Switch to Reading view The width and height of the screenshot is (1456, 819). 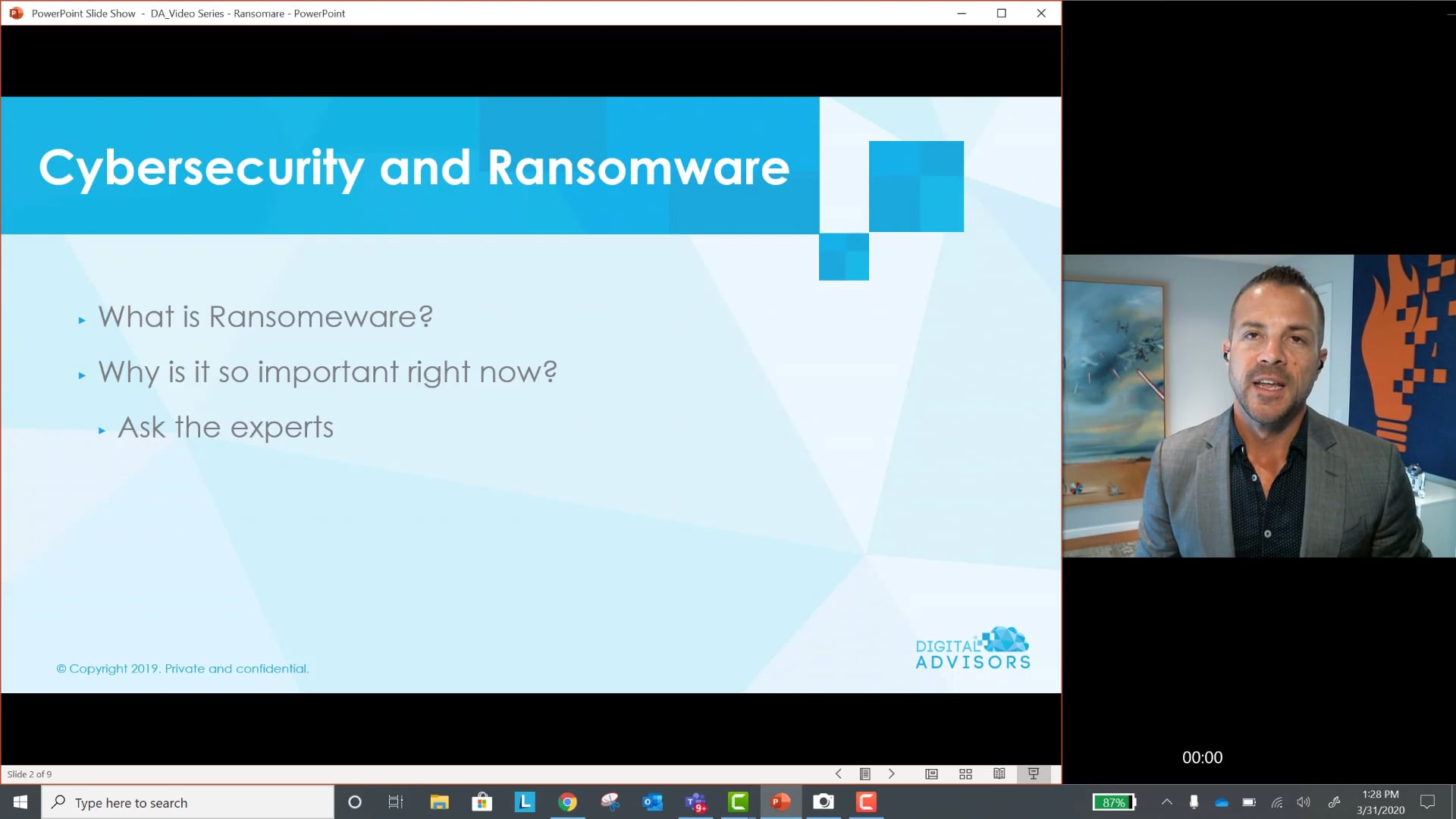(999, 773)
